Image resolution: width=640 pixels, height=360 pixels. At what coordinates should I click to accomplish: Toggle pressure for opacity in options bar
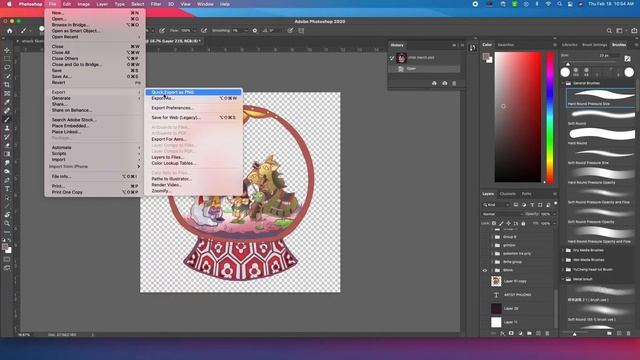pos(162,31)
